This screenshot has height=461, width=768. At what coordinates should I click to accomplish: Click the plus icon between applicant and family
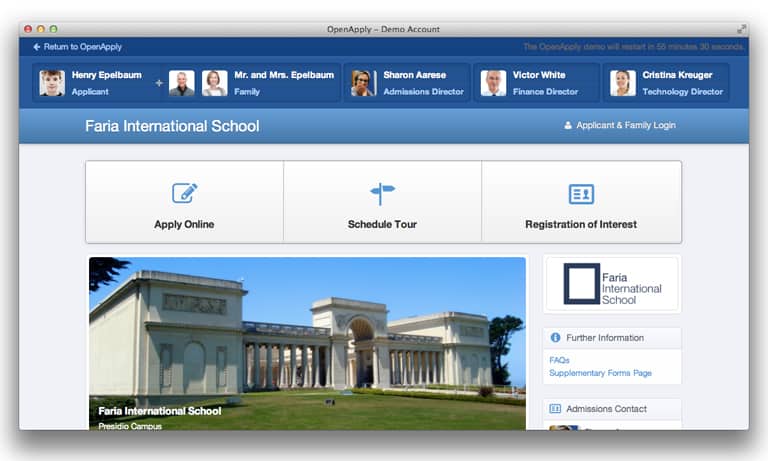[159, 83]
